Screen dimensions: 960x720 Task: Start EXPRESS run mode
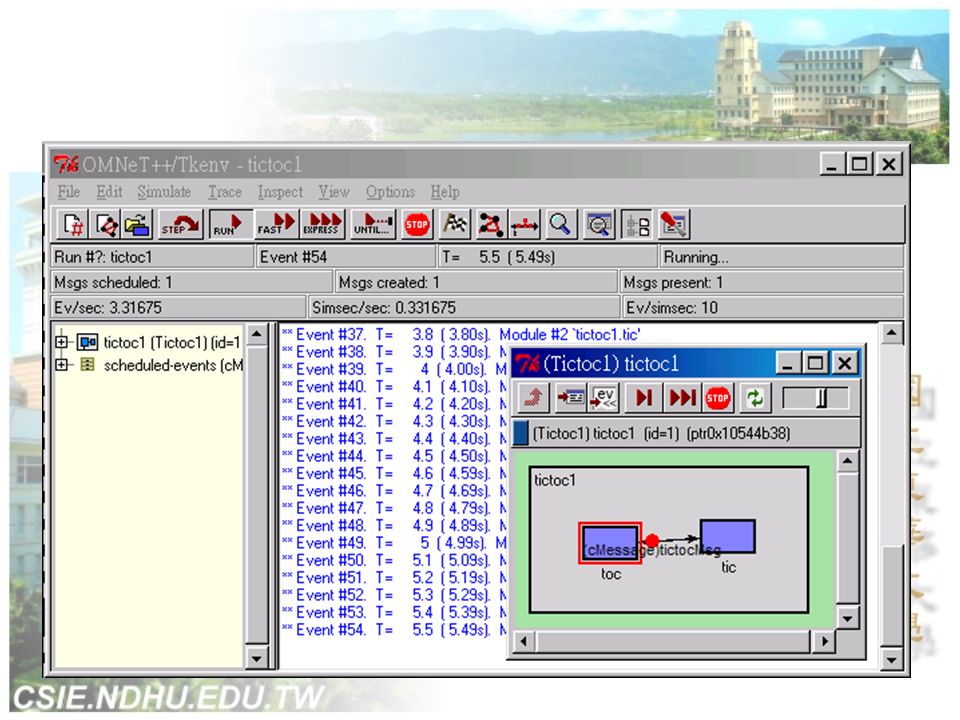click(x=323, y=225)
